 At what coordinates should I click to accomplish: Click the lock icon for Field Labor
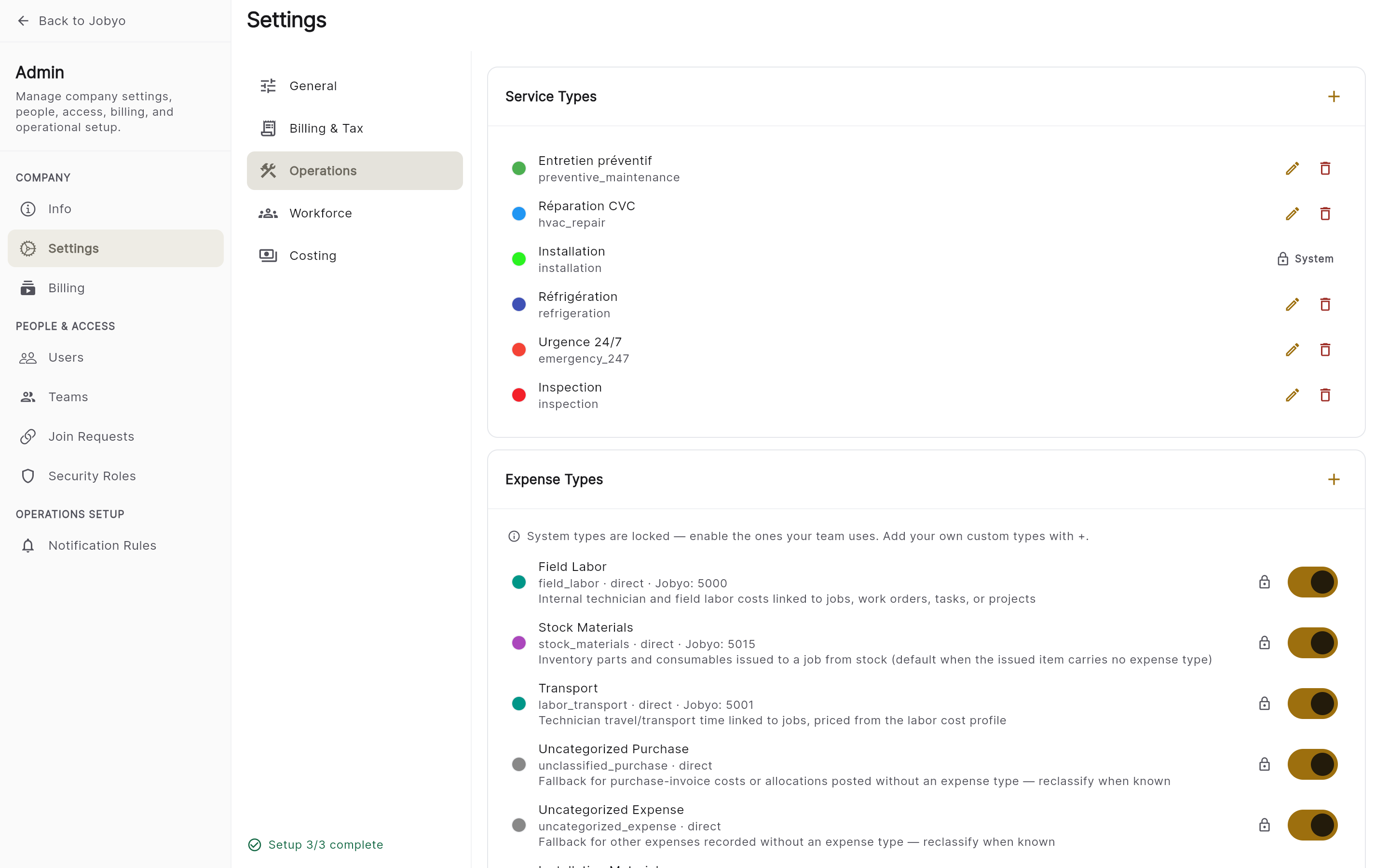(x=1264, y=582)
